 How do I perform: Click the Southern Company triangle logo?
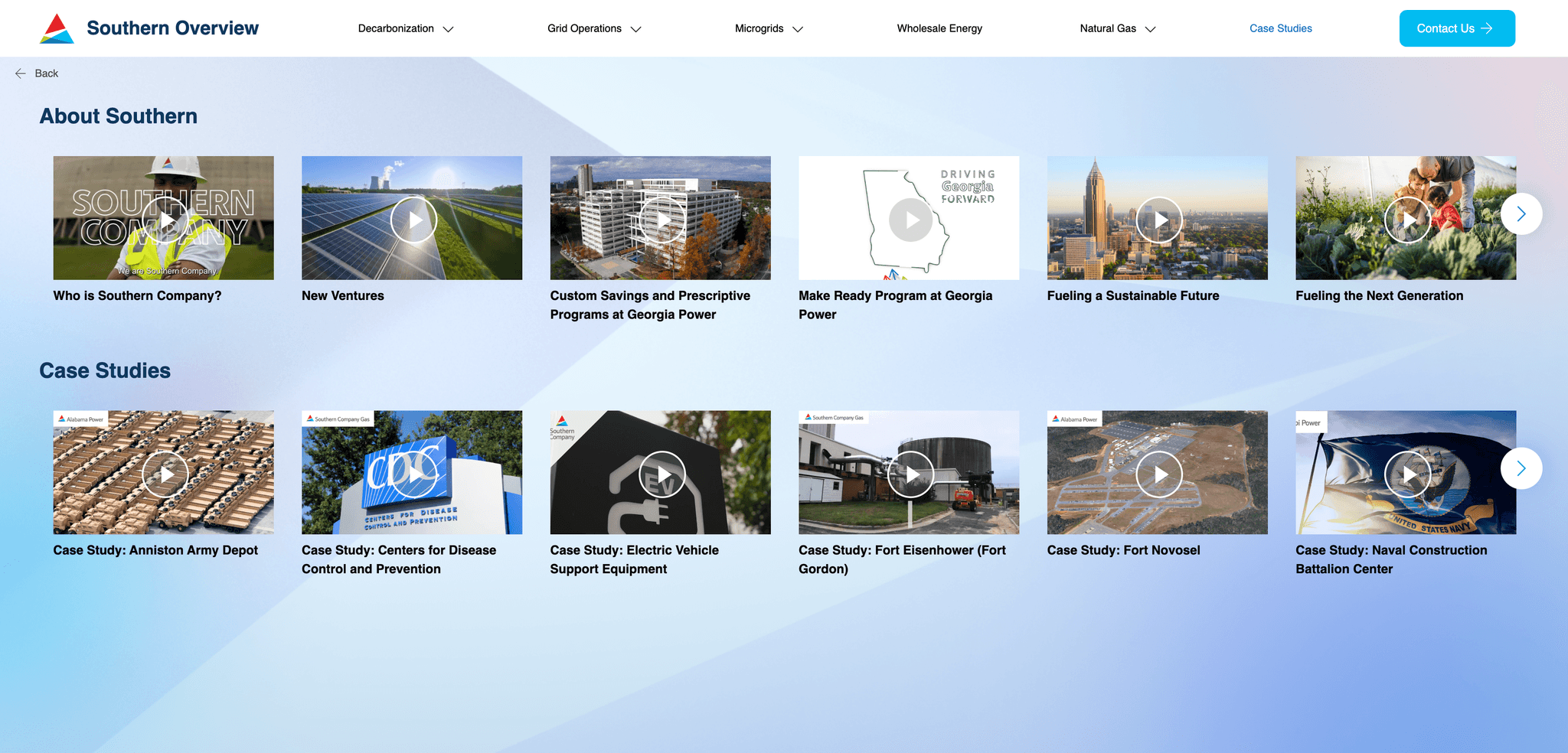click(57, 28)
